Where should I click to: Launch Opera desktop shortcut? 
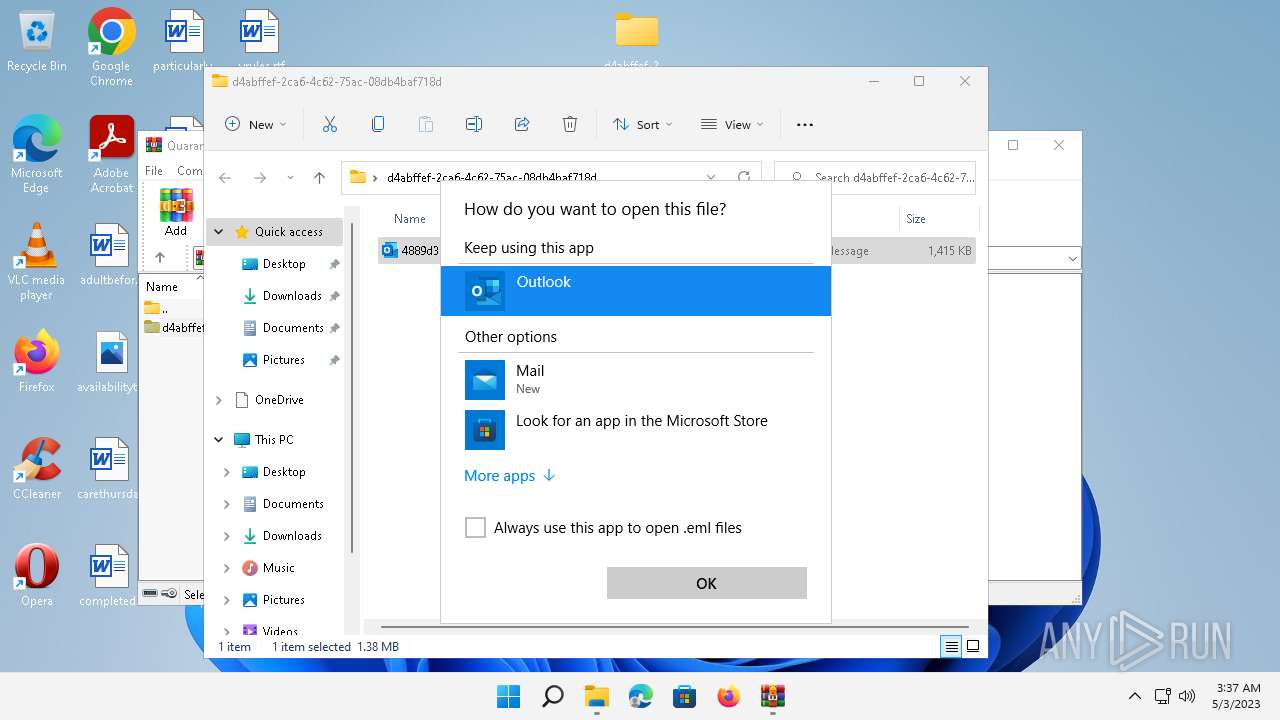tap(37, 575)
